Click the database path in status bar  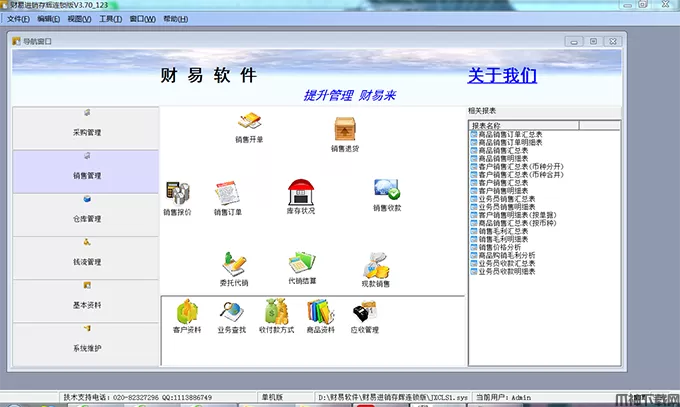(393, 397)
